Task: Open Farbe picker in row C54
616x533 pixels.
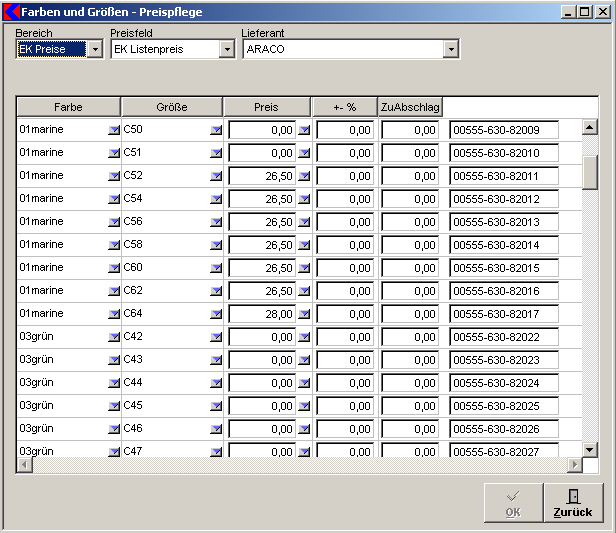Action: 114,199
